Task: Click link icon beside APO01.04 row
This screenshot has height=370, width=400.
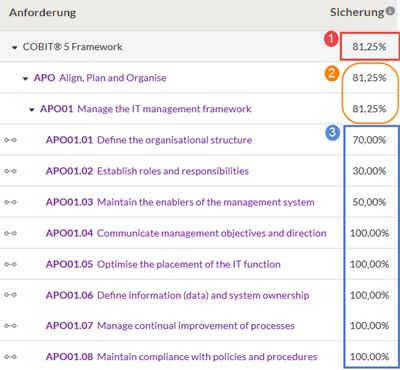Action: [10, 233]
